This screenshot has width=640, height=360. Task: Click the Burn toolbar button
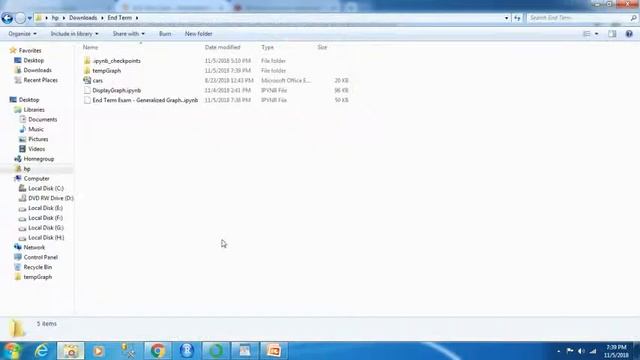(x=165, y=34)
